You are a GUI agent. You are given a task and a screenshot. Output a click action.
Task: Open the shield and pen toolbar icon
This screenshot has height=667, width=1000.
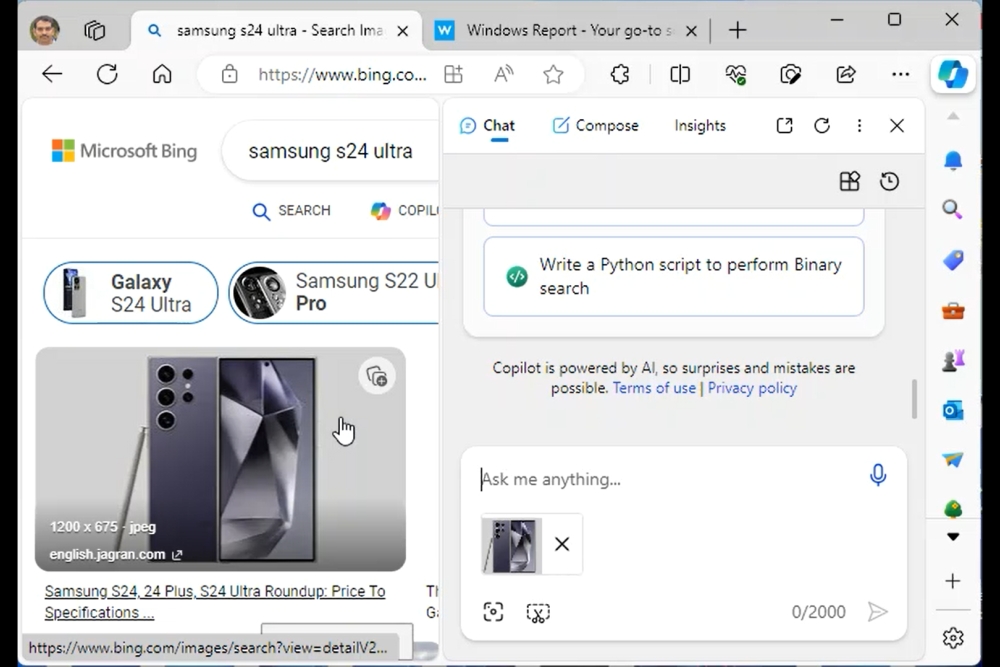[790, 75]
